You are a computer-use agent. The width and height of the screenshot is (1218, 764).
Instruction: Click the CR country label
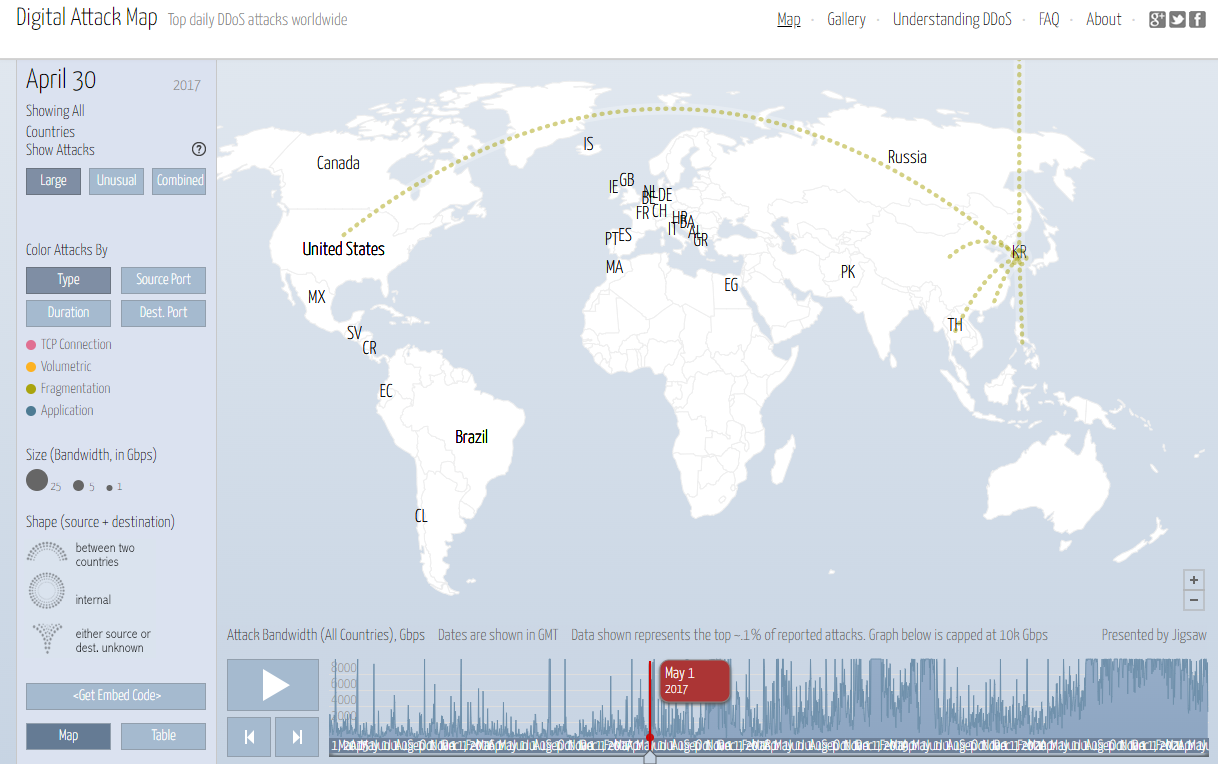click(x=370, y=348)
